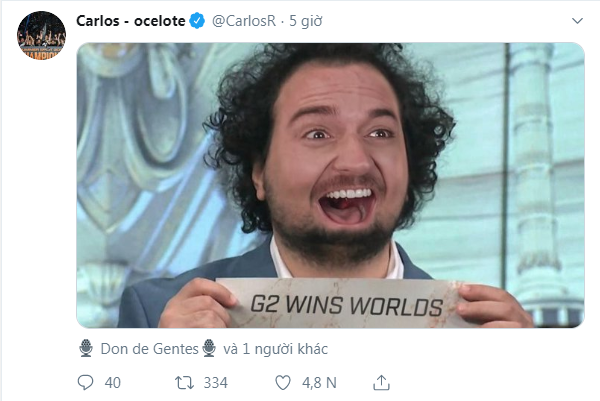Click the 4,8 N likes count
This screenshot has width=600, height=401.
coord(319,383)
